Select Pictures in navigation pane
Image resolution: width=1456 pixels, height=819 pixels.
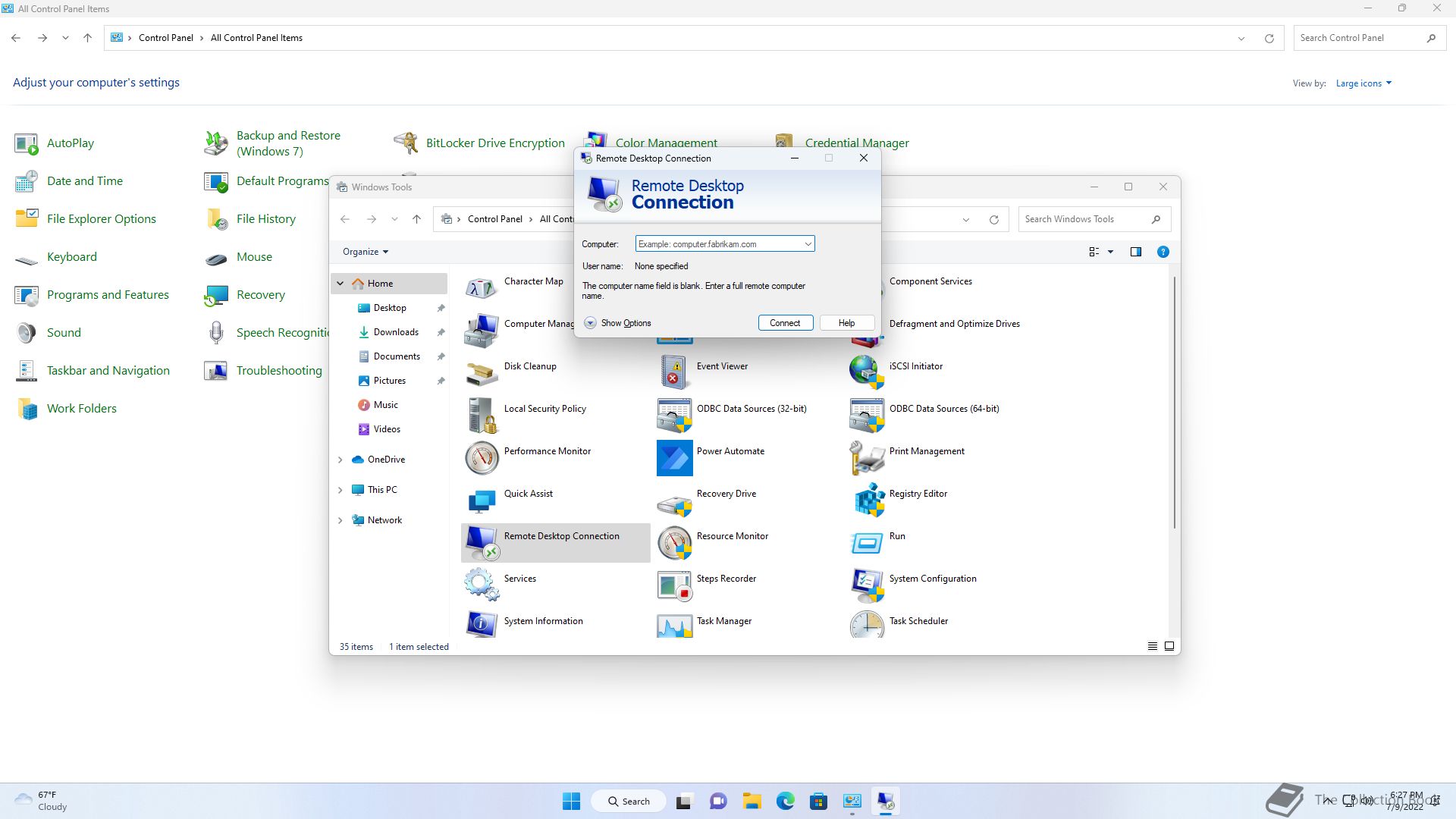pos(390,381)
